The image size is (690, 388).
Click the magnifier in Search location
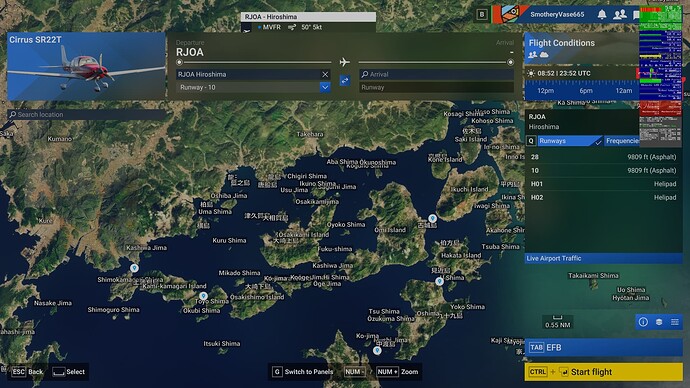[x=12, y=114]
